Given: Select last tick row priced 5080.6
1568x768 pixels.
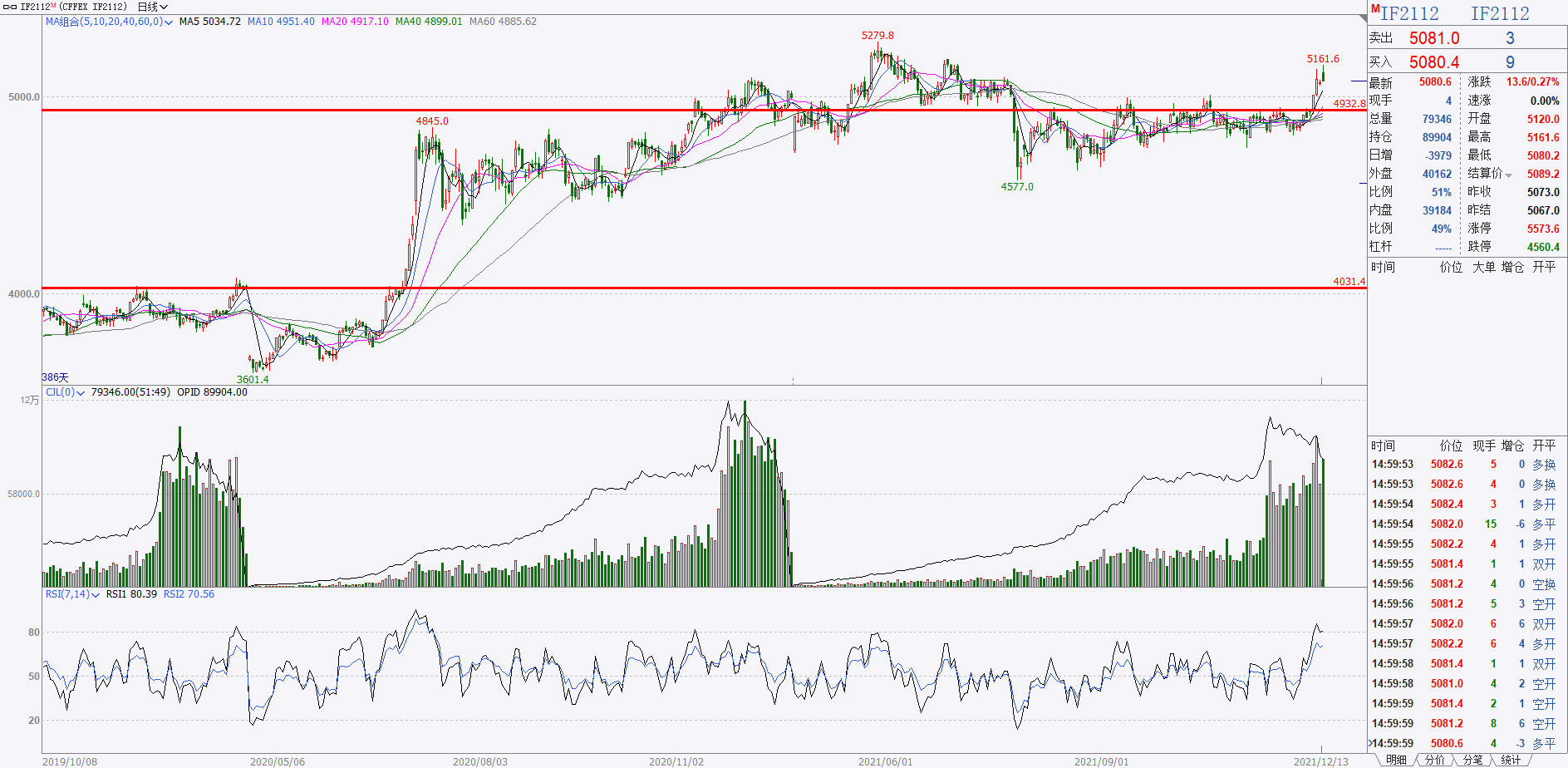Looking at the screenshot, I should pos(1467,744).
